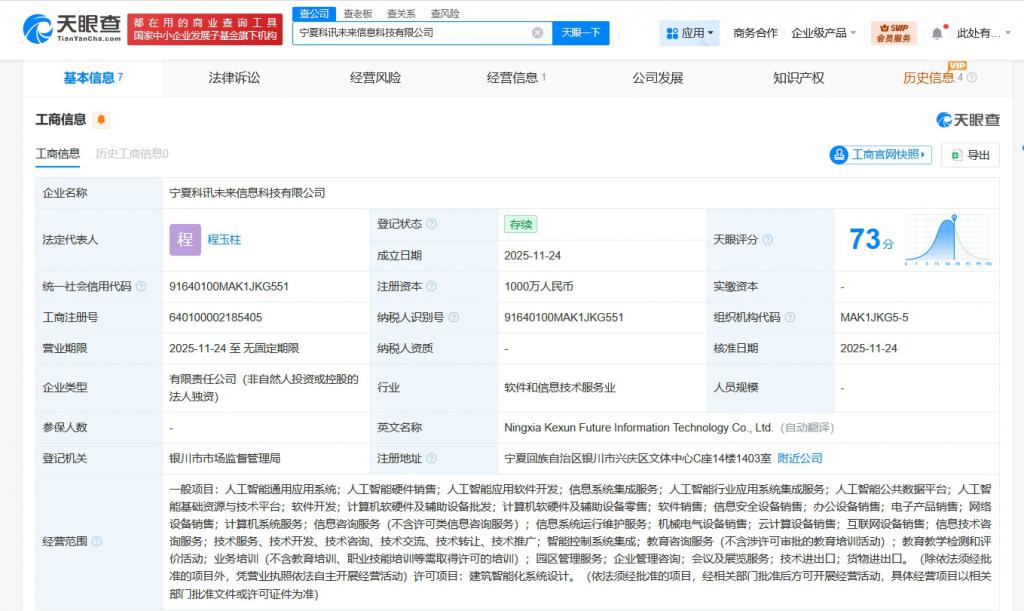
Task: Click the green Excel icon beside 导出
Action: 955,155
